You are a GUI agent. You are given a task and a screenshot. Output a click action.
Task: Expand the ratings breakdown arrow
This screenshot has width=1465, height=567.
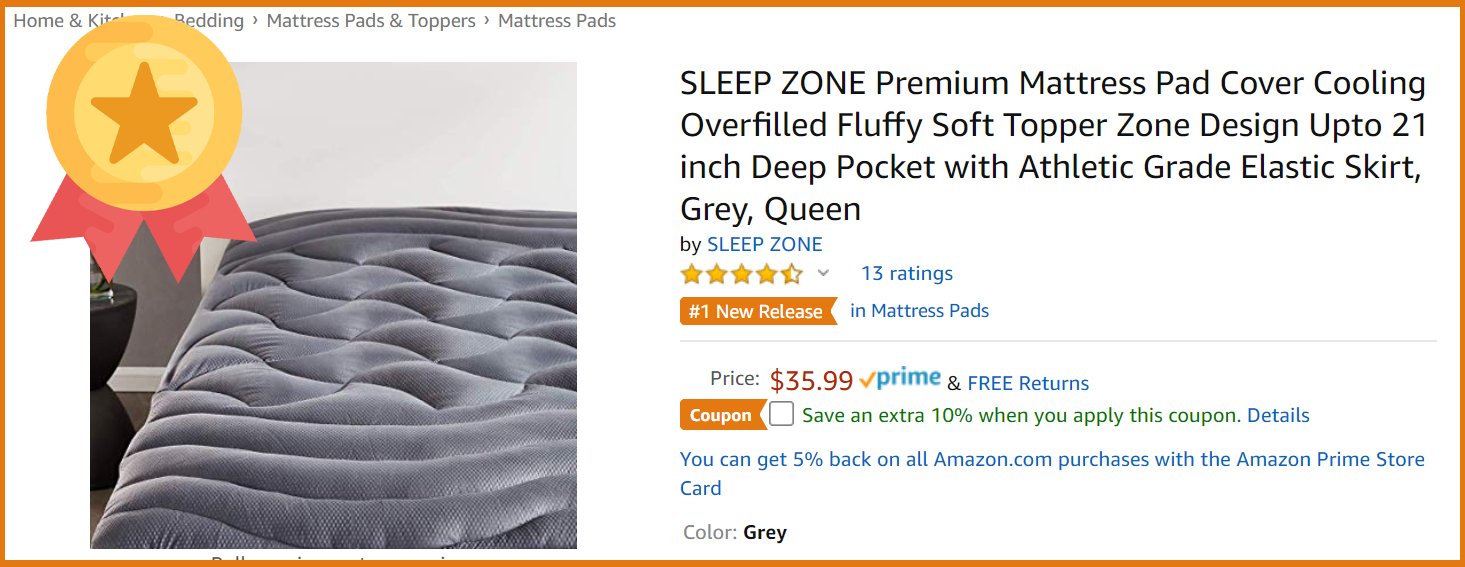click(823, 273)
